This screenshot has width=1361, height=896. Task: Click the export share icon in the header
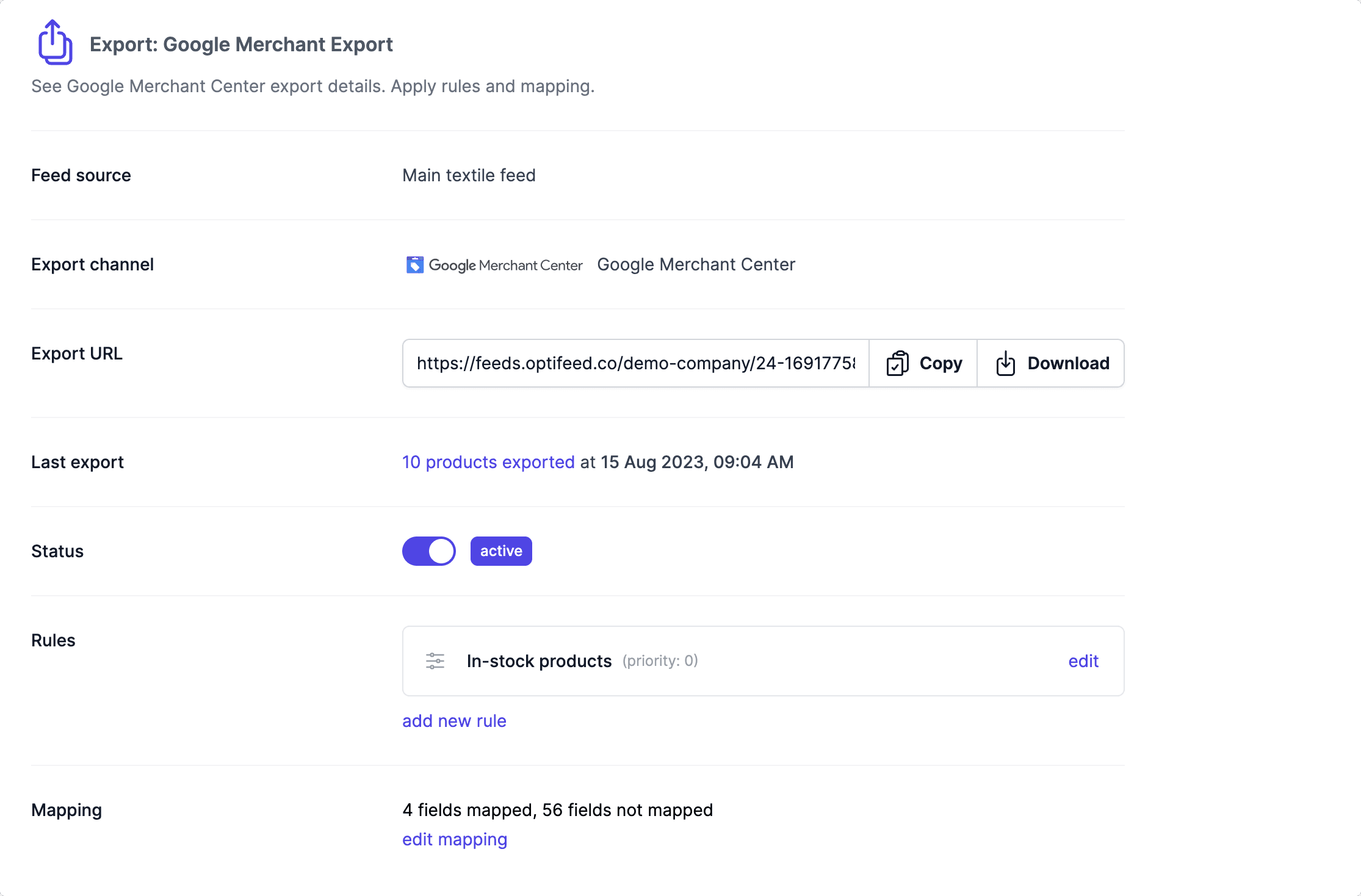click(x=55, y=43)
